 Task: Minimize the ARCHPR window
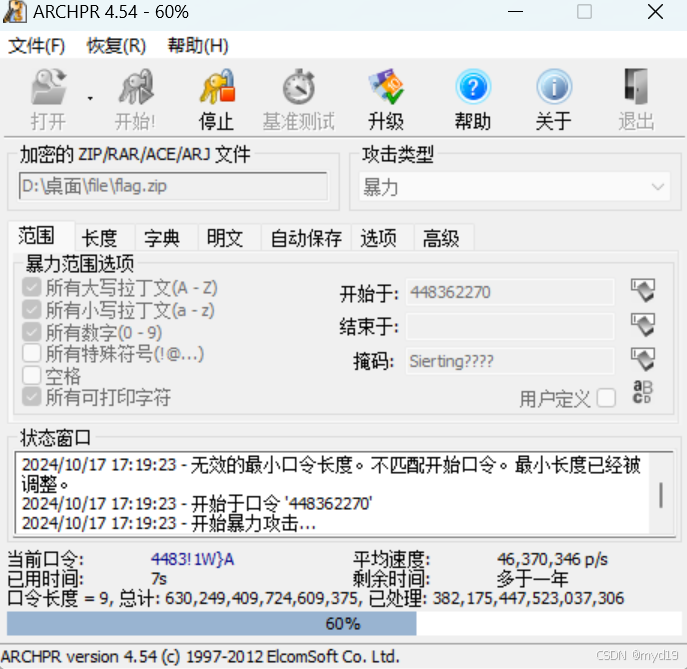pos(515,12)
